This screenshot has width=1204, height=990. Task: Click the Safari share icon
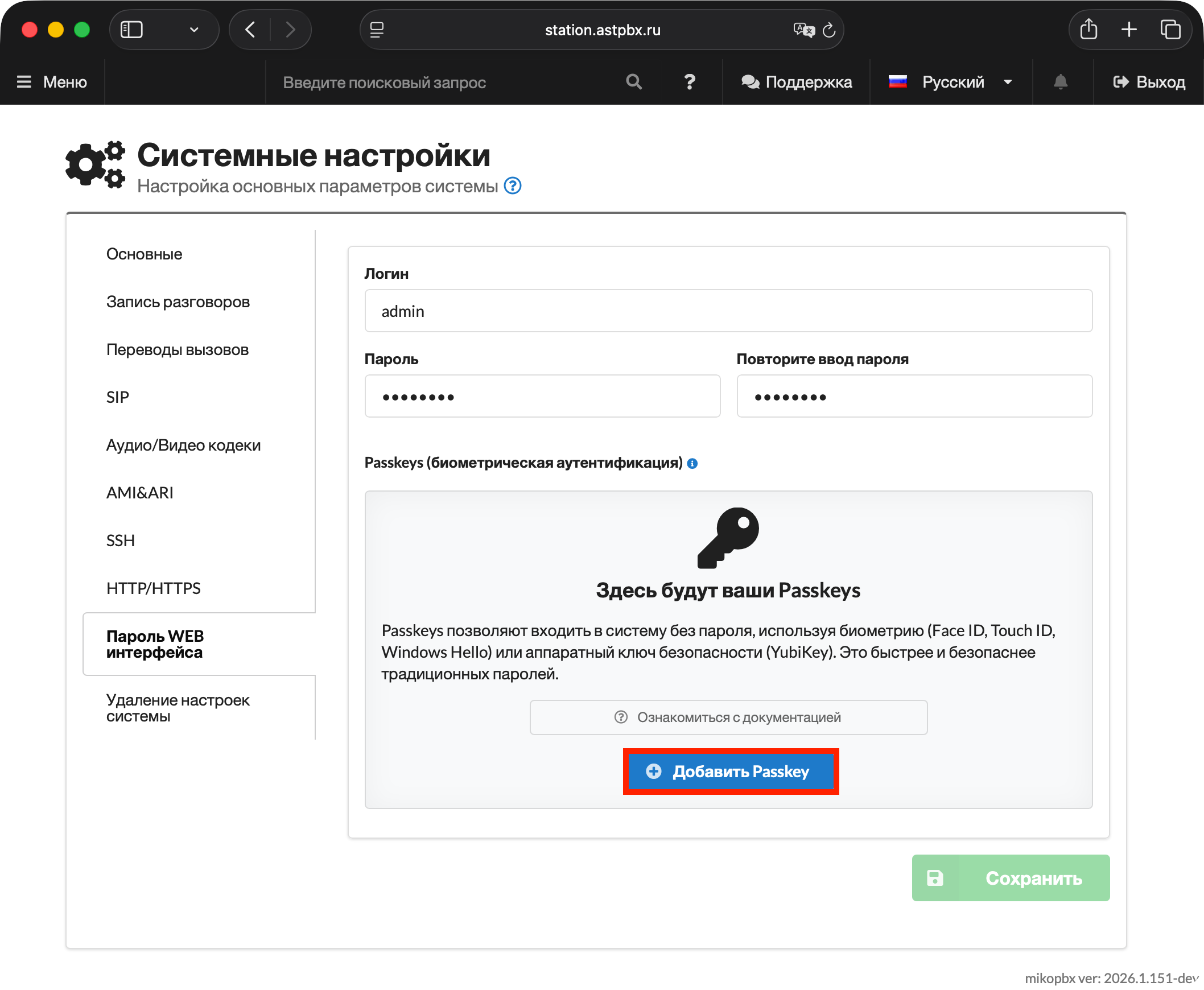coord(1088,30)
